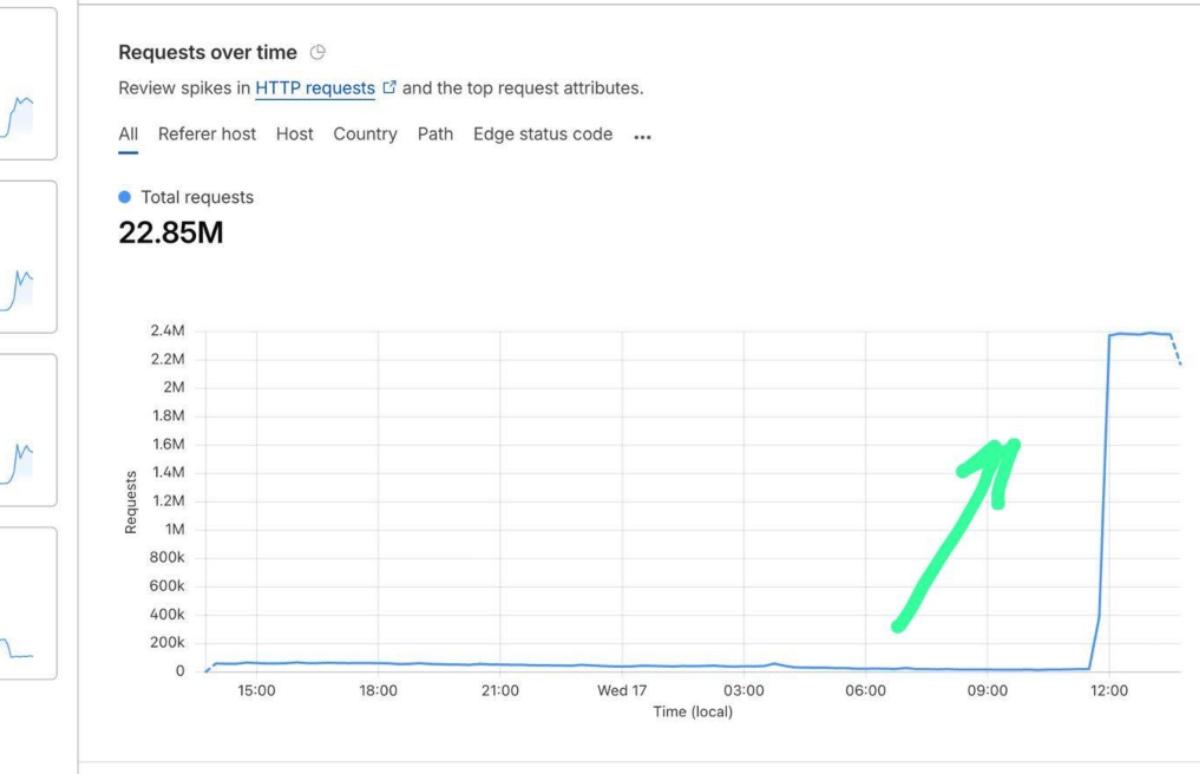Select the third sparkline card in the sidebar
The width and height of the screenshot is (1200, 774).
[28, 430]
